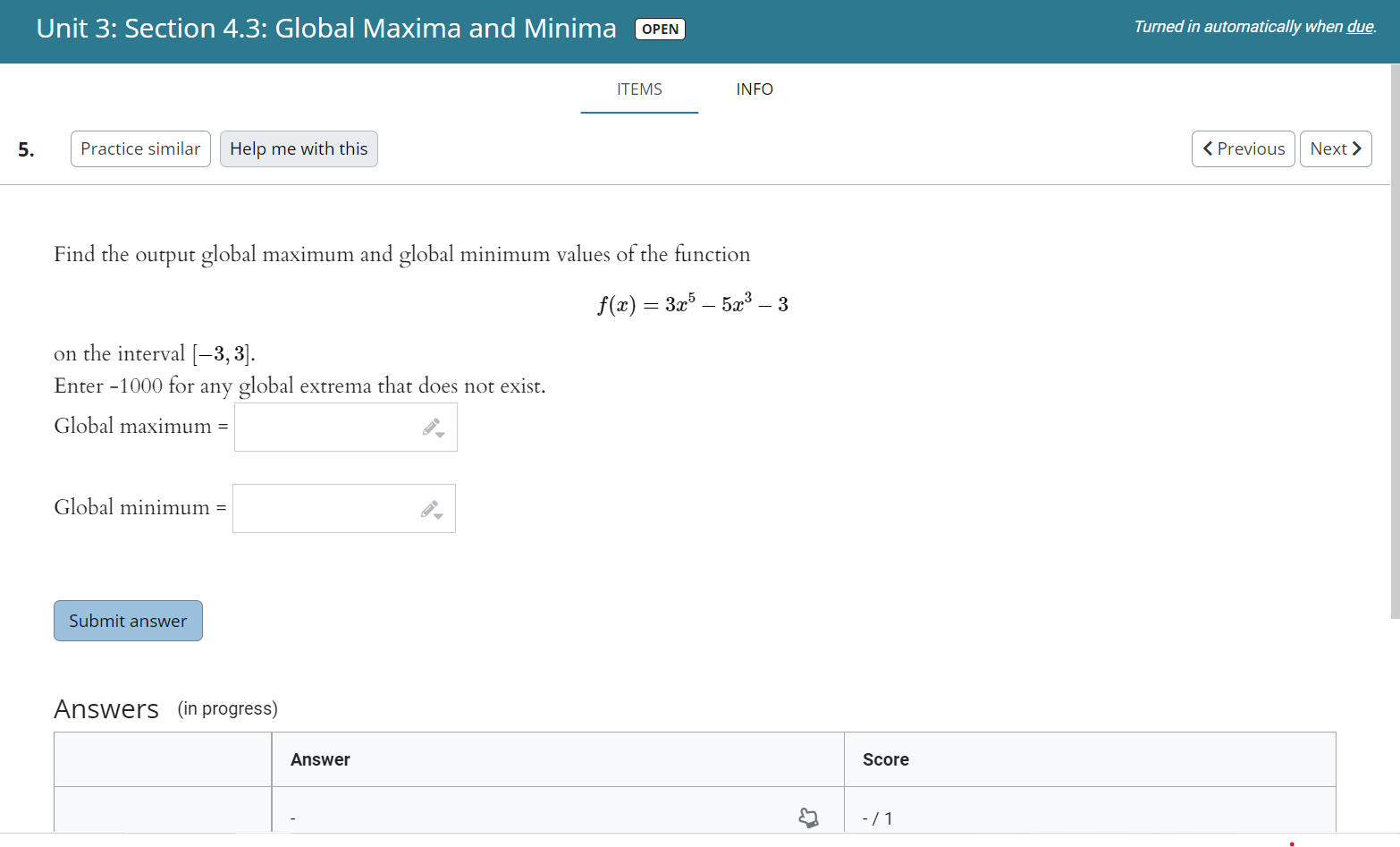Viewport: 1400px width, 847px height.
Task: Click the OPEN status badge
Action: pos(660,29)
